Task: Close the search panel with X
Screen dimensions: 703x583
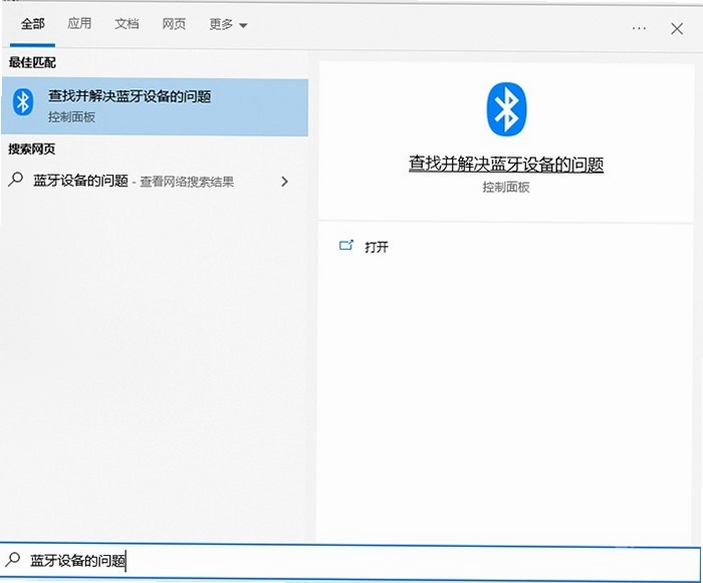Action: click(x=677, y=29)
